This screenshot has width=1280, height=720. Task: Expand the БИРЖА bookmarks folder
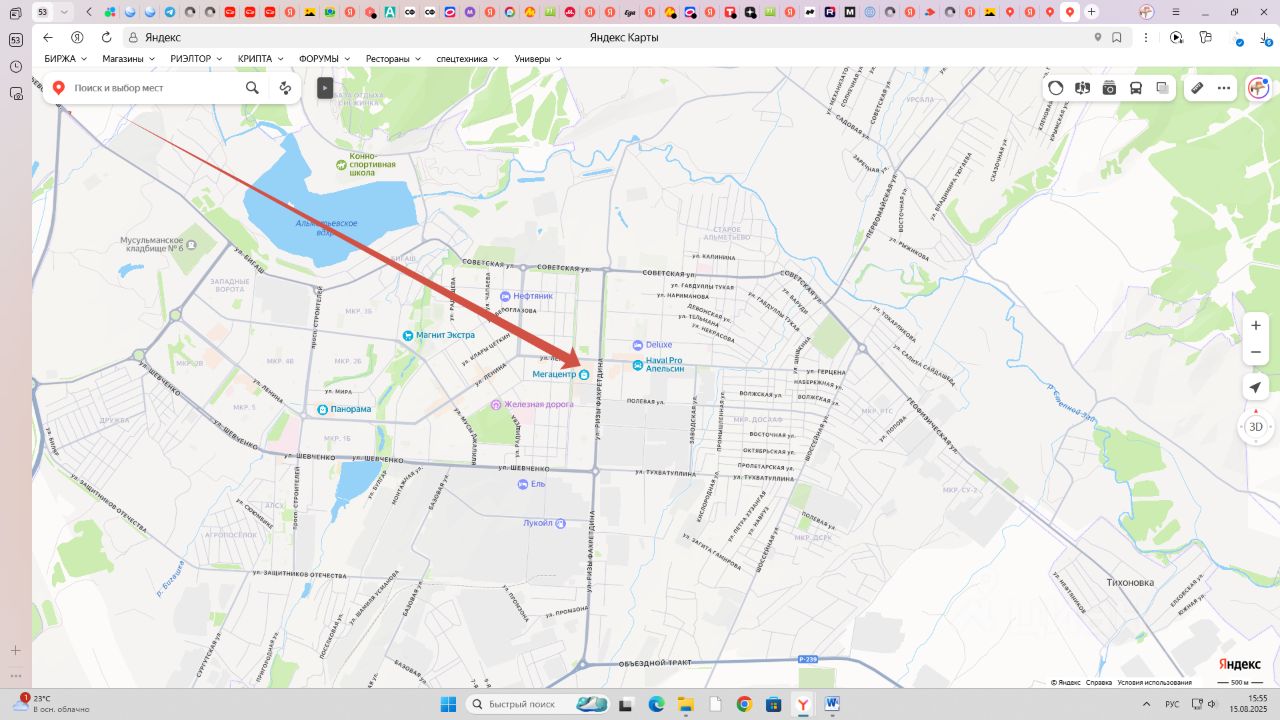click(66, 59)
